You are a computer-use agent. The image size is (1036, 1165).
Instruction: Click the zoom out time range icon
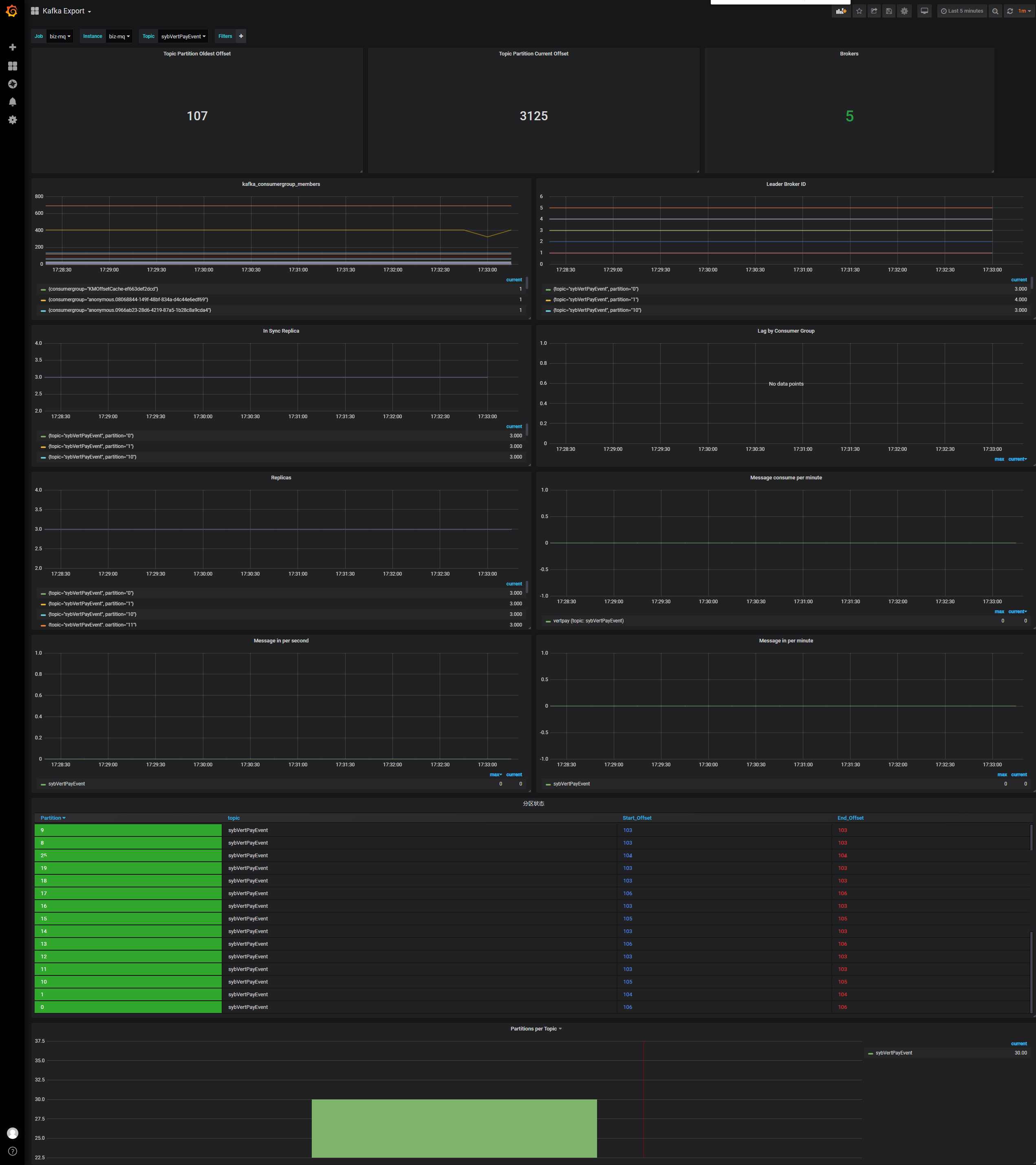[996, 11]
